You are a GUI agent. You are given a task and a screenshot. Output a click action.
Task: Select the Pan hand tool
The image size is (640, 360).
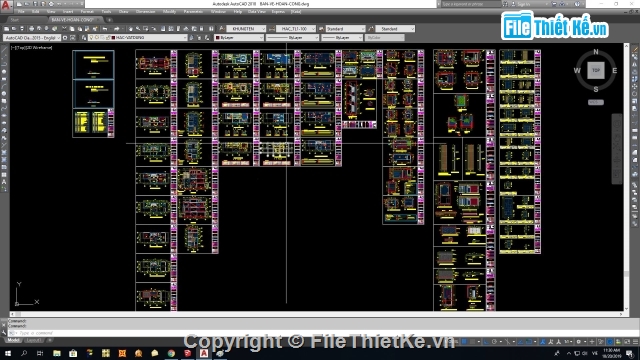[x=131, y=29]
